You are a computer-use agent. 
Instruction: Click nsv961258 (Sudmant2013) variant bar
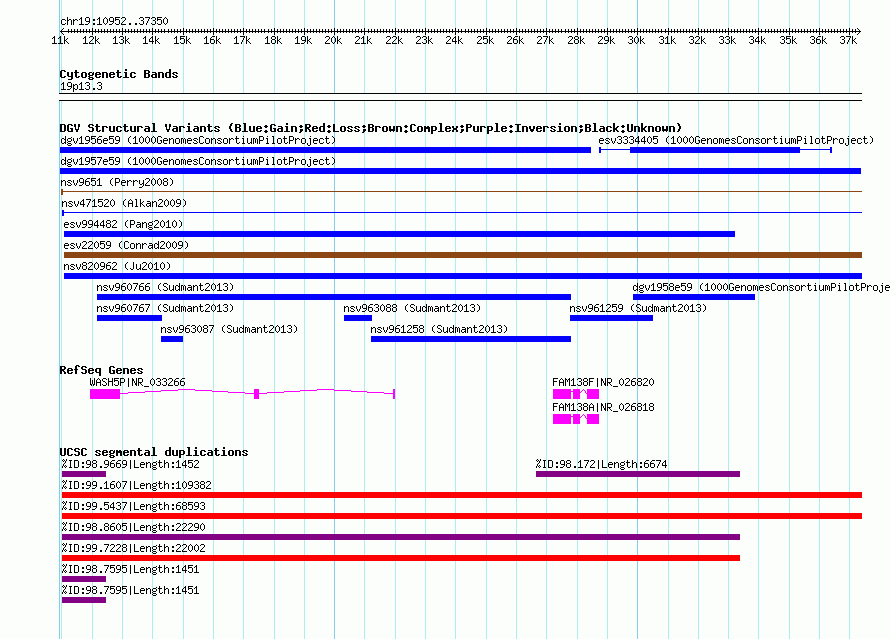(x=471, y=339)
